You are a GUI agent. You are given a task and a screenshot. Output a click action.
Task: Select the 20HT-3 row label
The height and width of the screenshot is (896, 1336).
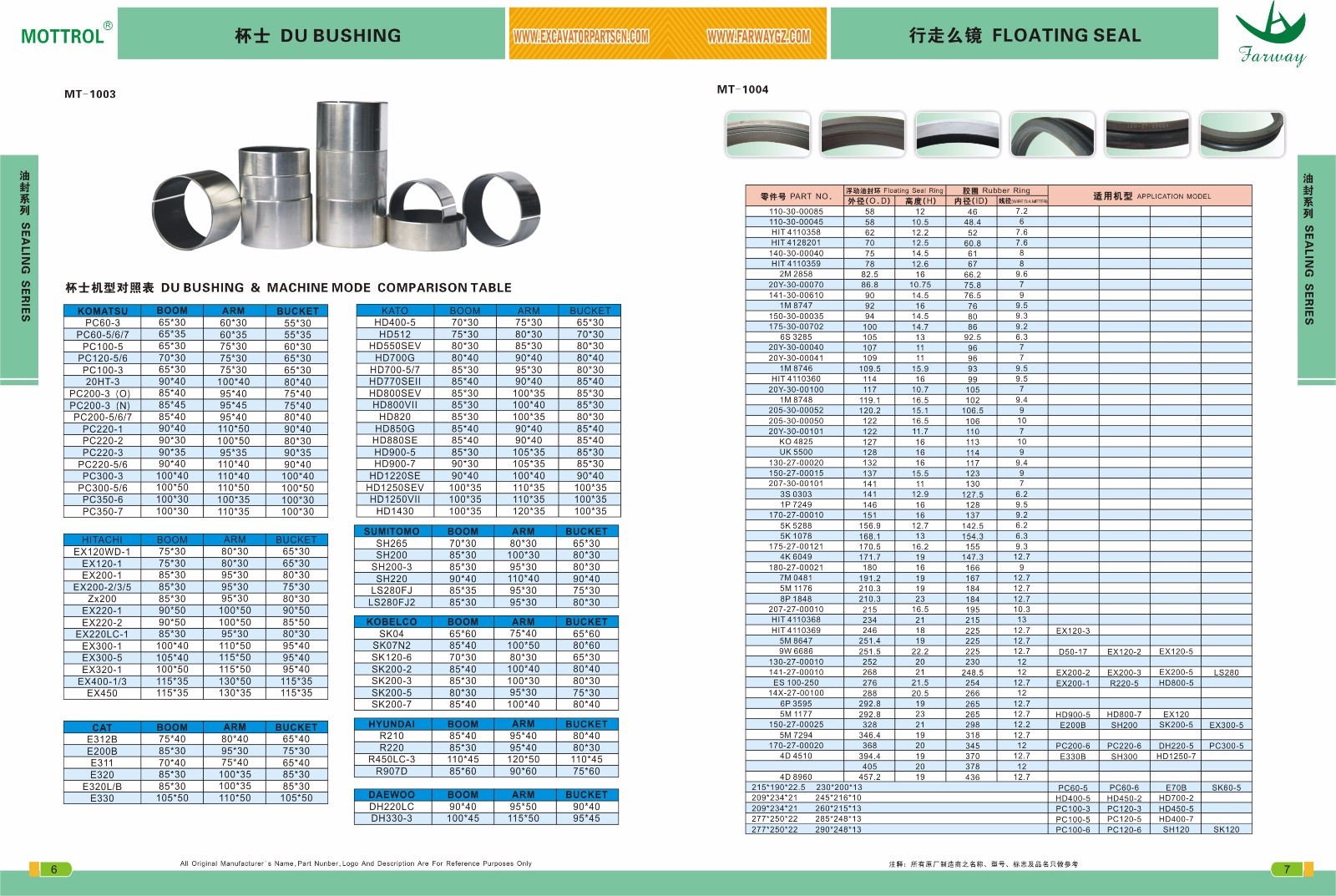pos(103,382)
